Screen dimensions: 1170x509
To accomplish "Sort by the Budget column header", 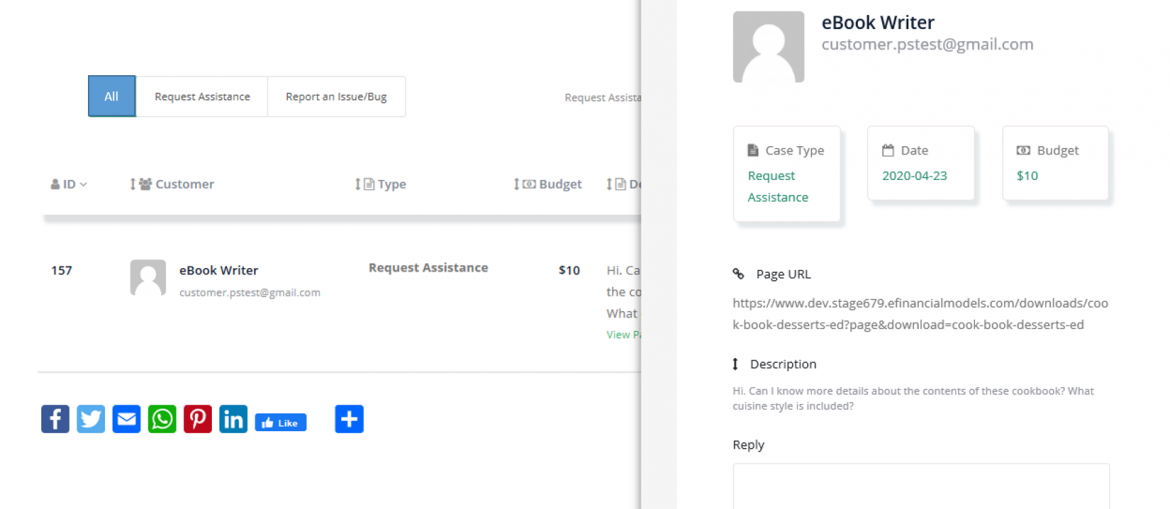I will pos(553,184).
